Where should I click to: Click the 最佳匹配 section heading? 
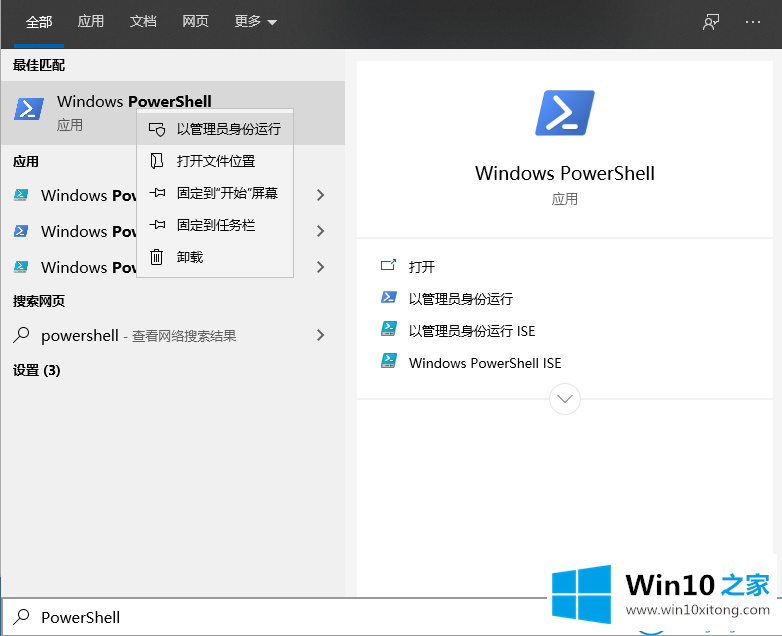click(39, 65)
